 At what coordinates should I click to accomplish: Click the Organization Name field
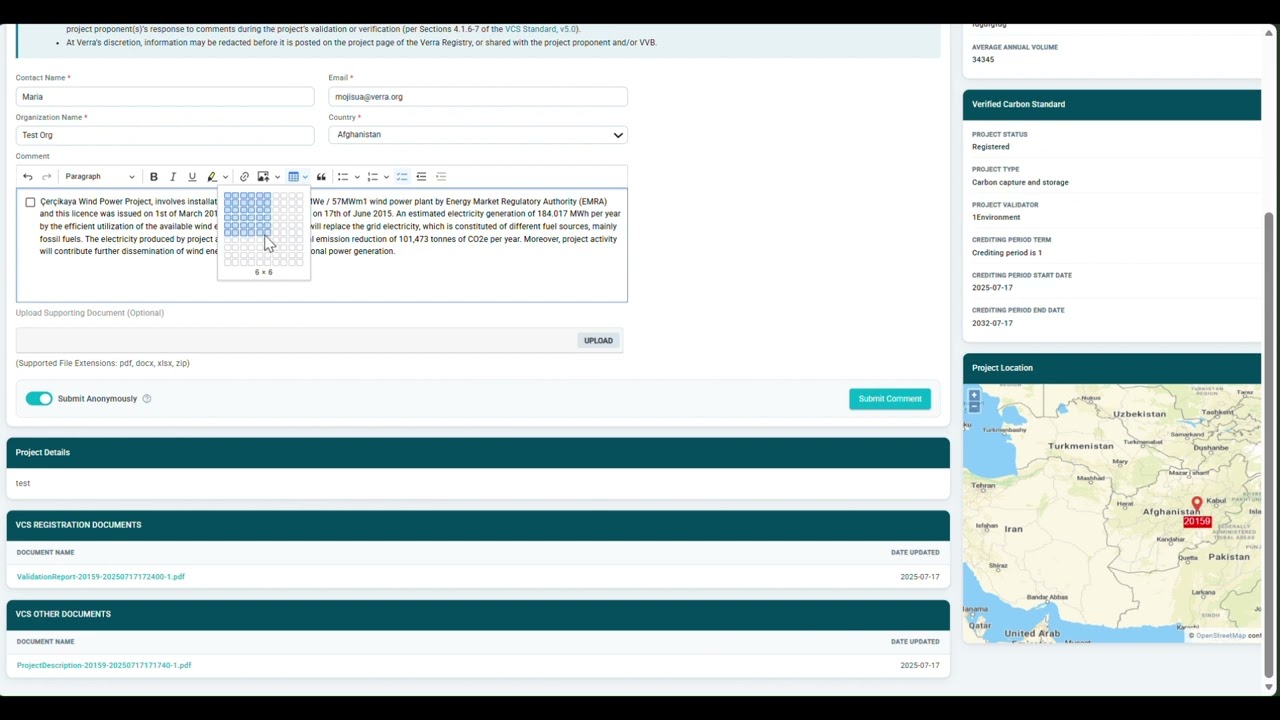click(x=165, y=135)
